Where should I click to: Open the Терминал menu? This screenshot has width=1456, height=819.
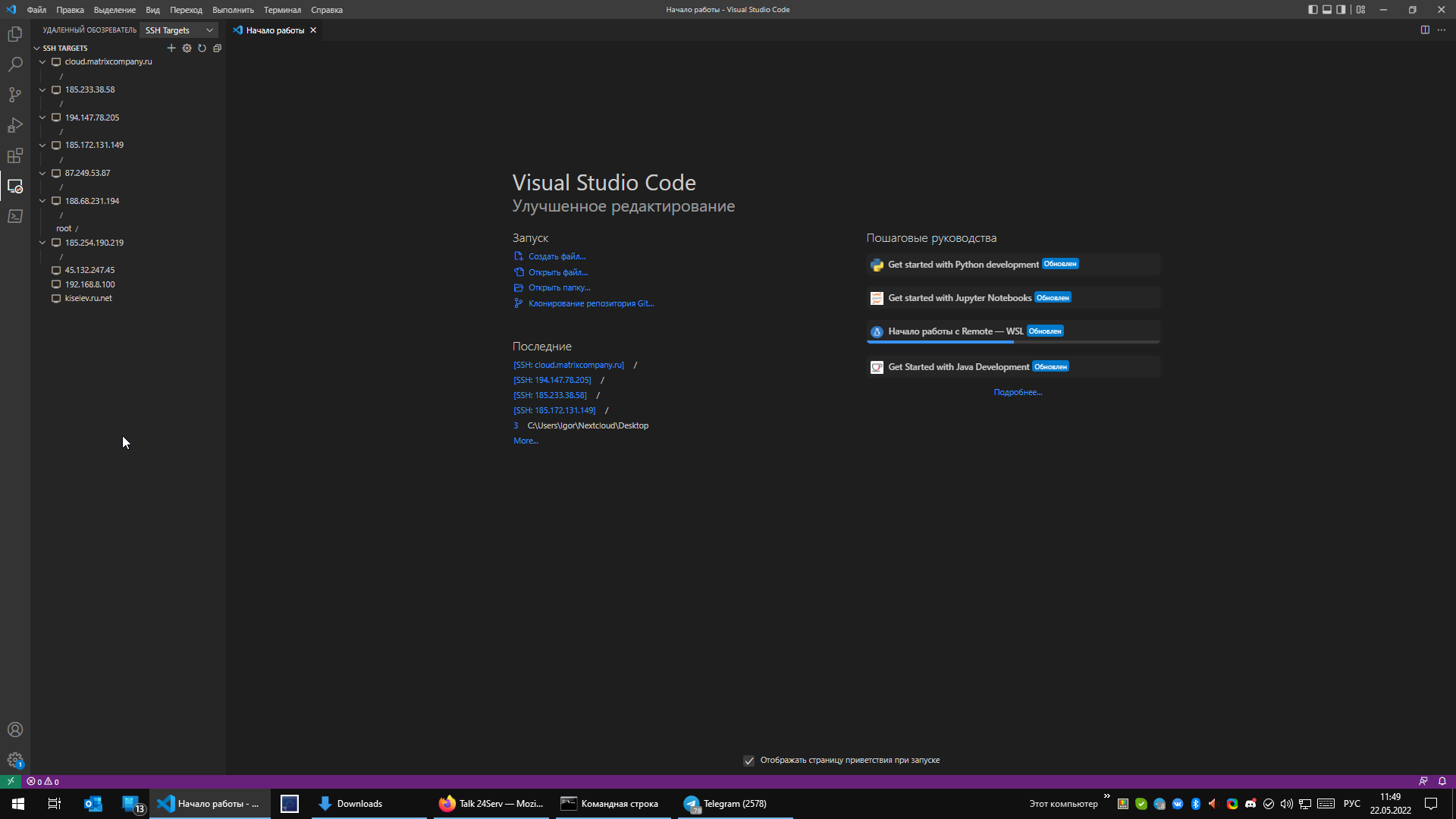[x=282, y=10]
